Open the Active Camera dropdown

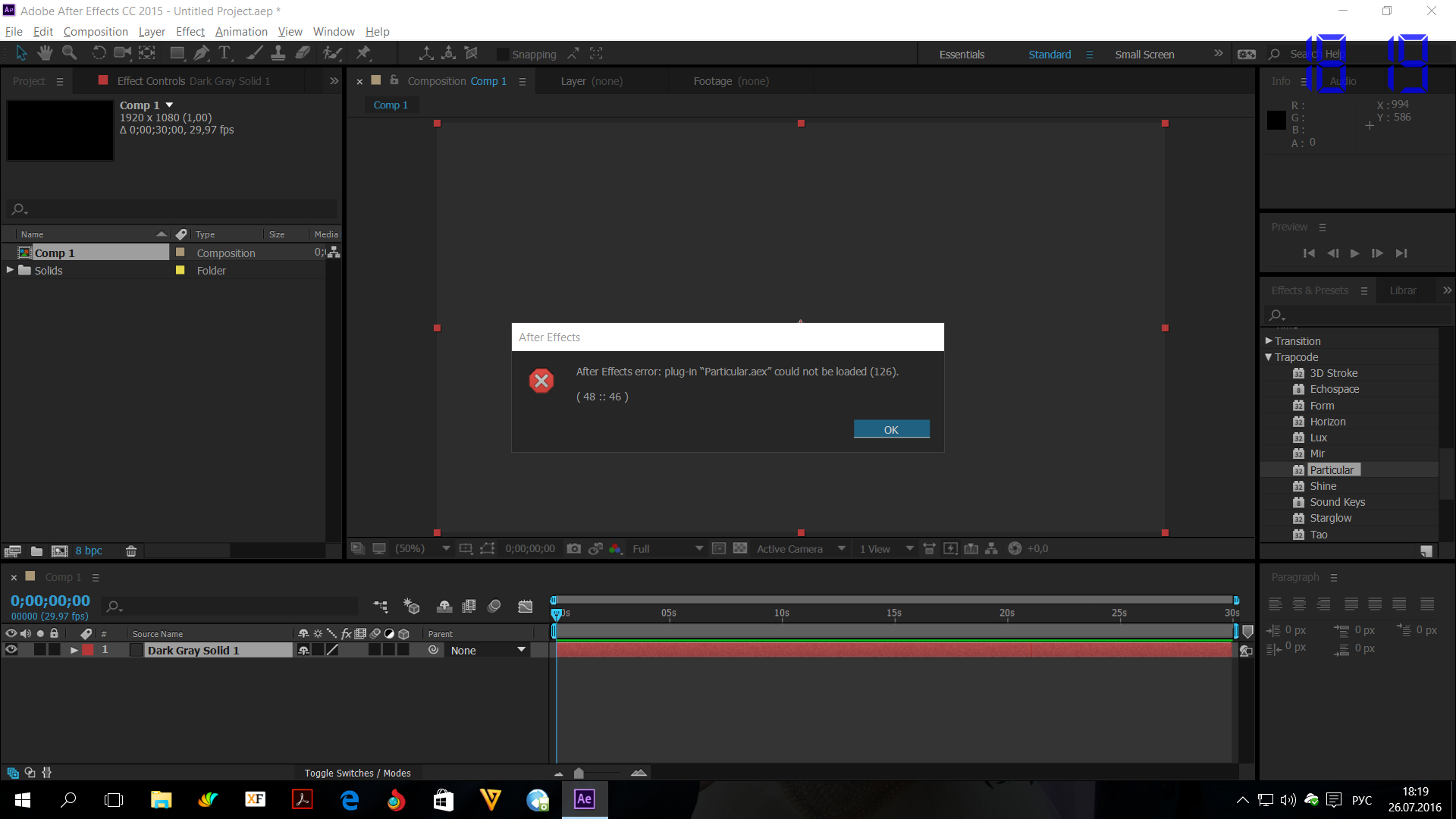(801, 549)
